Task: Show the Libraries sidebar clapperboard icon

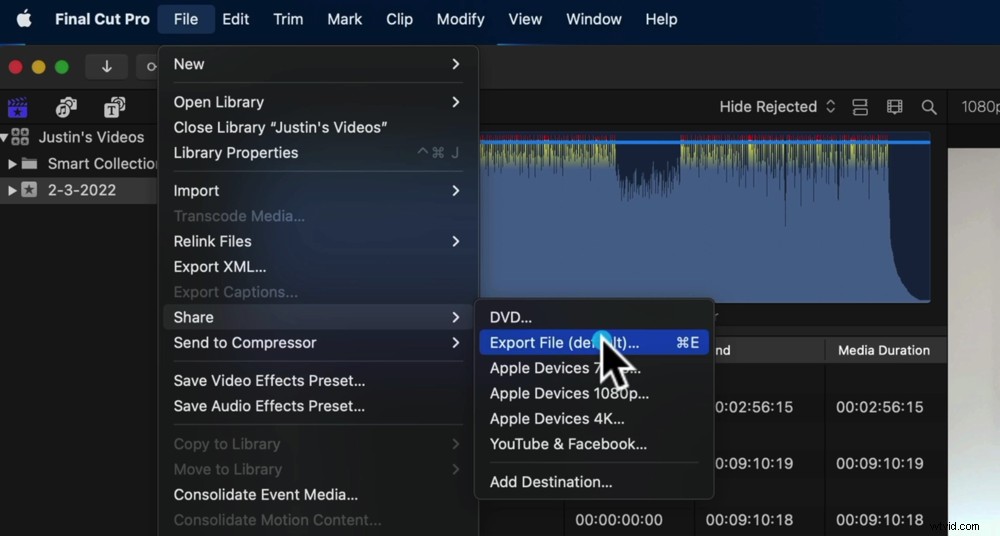Action: [18, 107]
